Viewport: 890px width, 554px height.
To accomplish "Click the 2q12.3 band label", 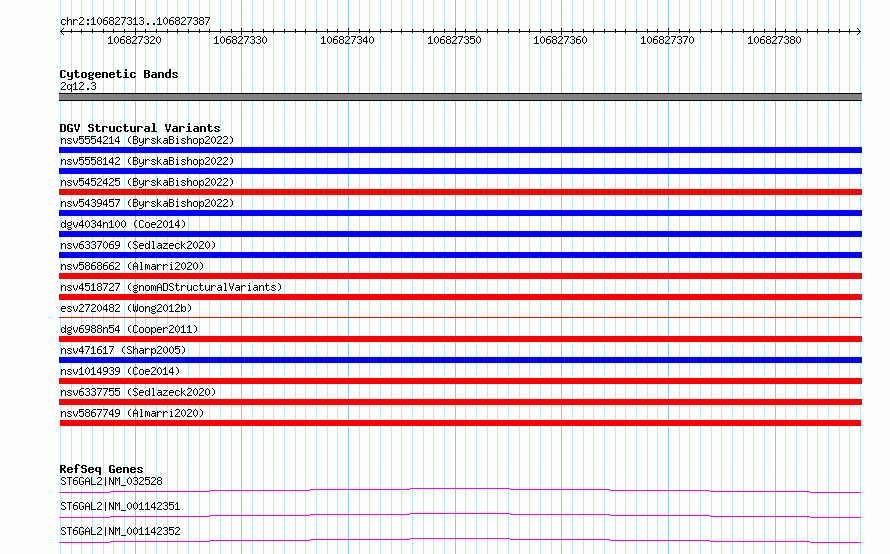I will 78,86.
